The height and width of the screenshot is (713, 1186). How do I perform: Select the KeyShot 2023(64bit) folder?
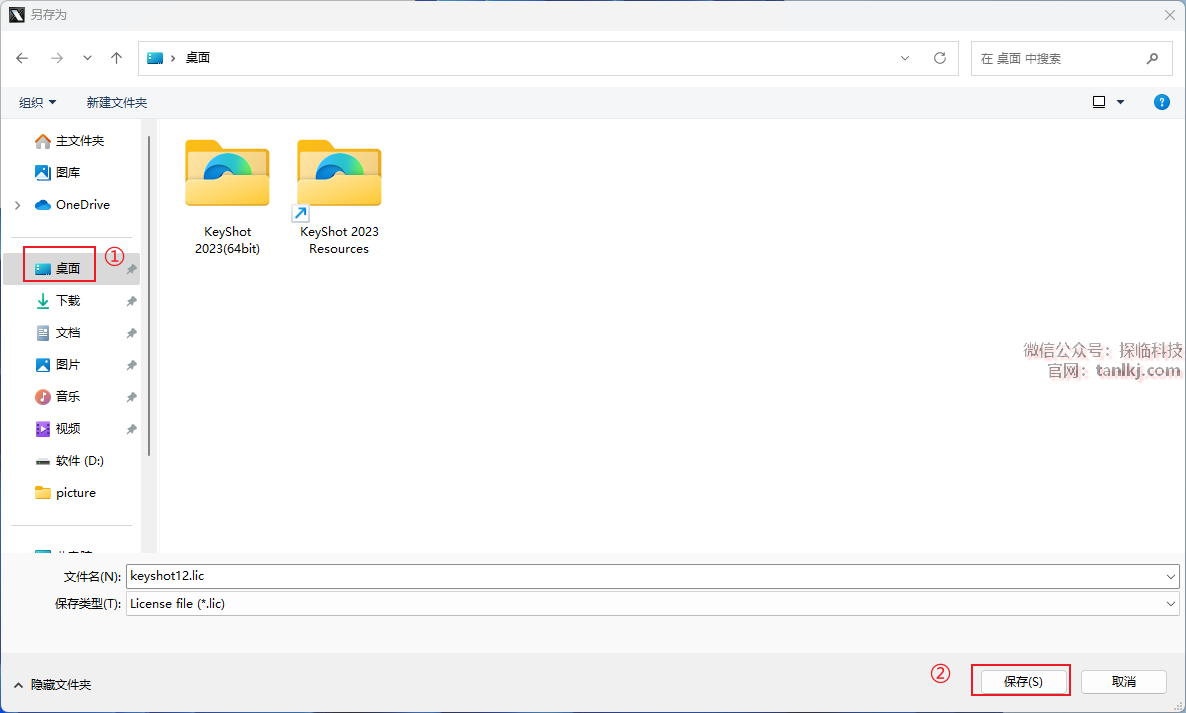click(228, 197)
